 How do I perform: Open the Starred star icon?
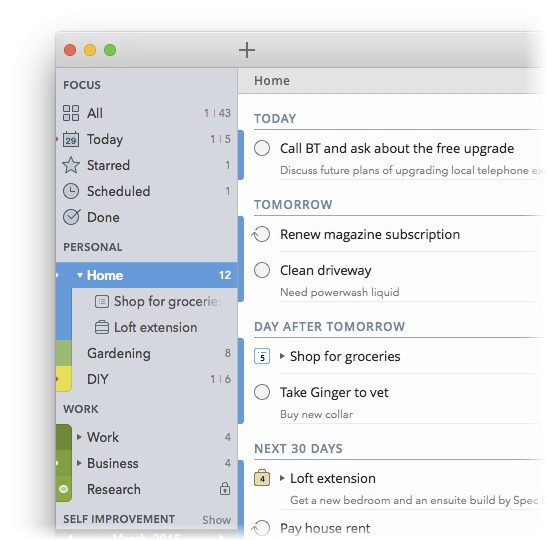pos(71,165)
